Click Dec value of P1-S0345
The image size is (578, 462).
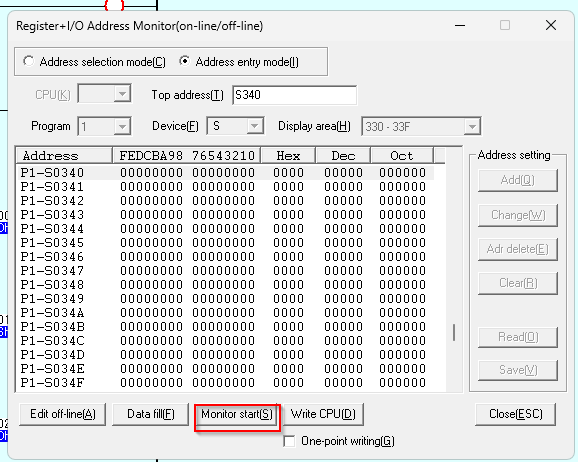343,243
